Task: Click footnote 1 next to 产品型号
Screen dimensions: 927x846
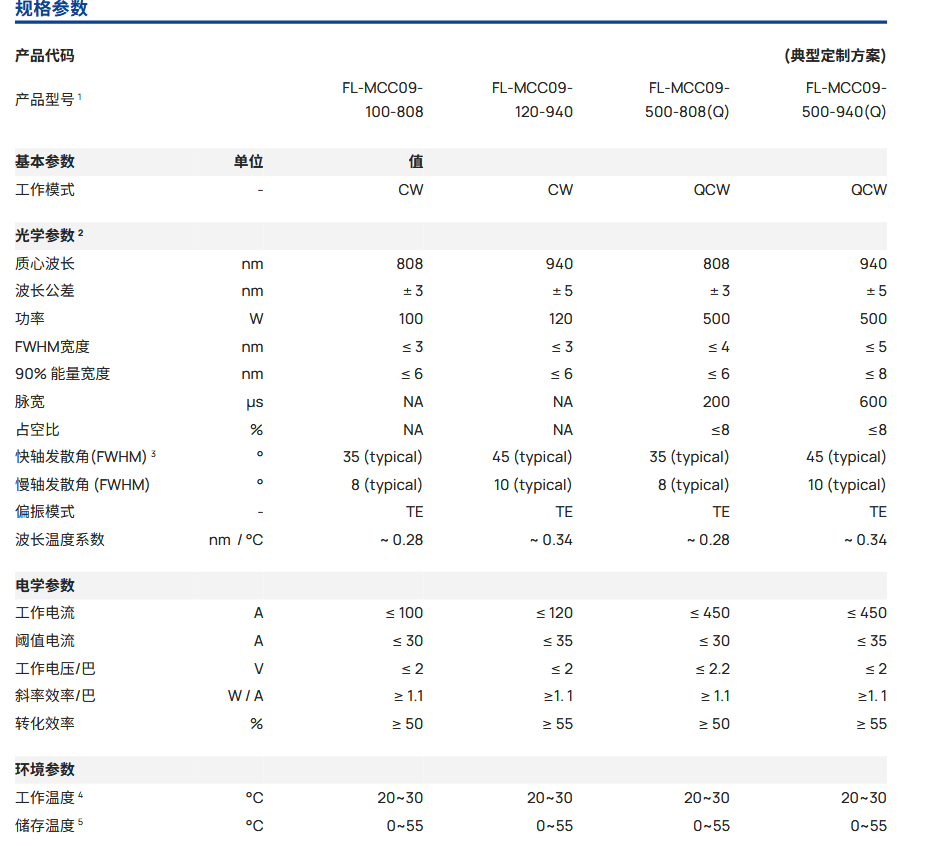Action: click(80, 96)
